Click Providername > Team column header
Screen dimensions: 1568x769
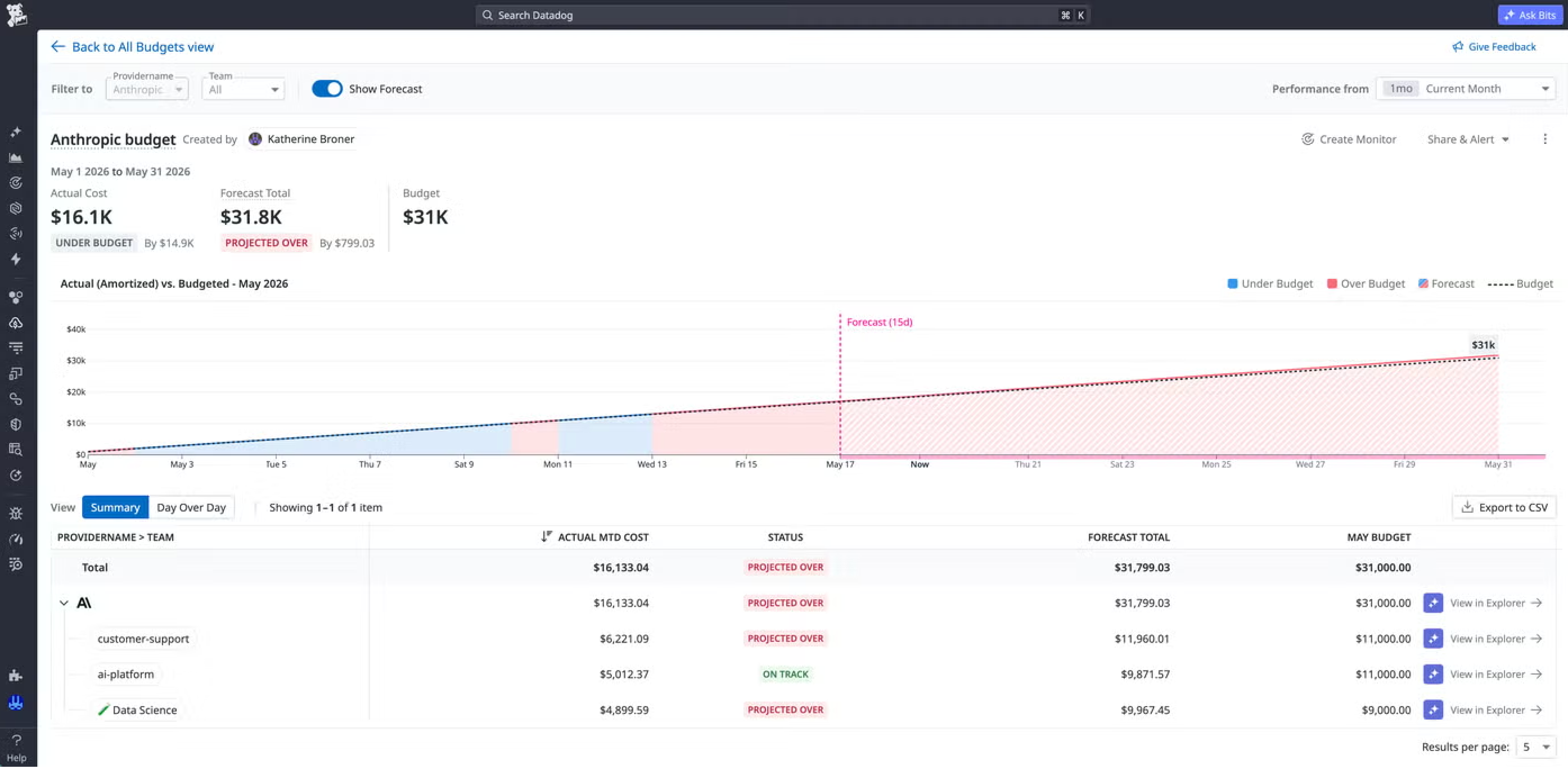116,537
